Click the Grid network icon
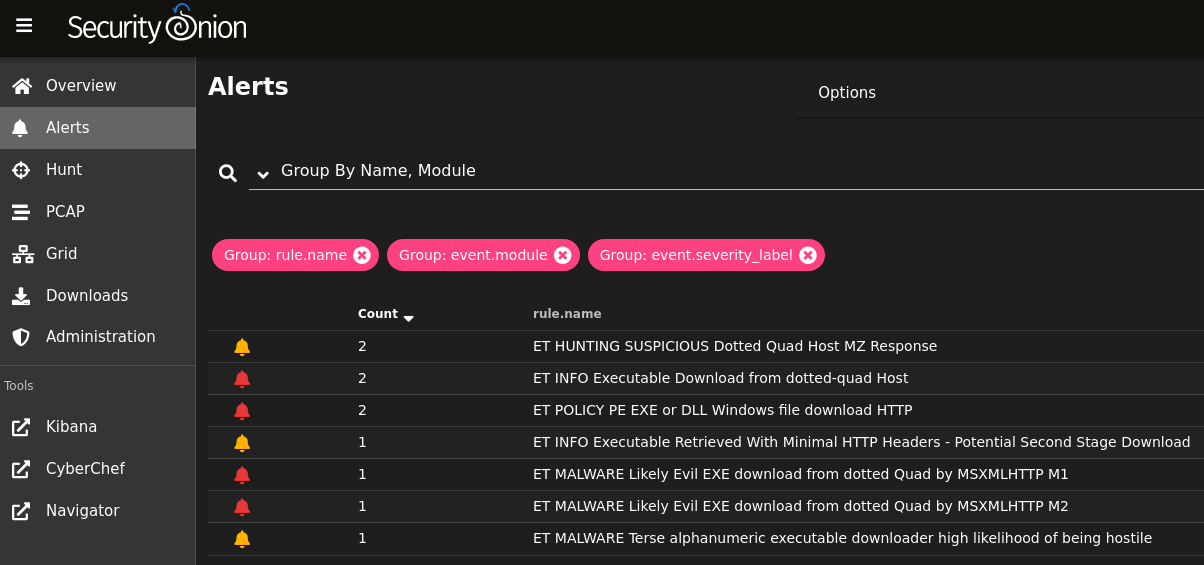This screenshot has width=1204, height=565. pyautogui.click(x=22, y=254)
